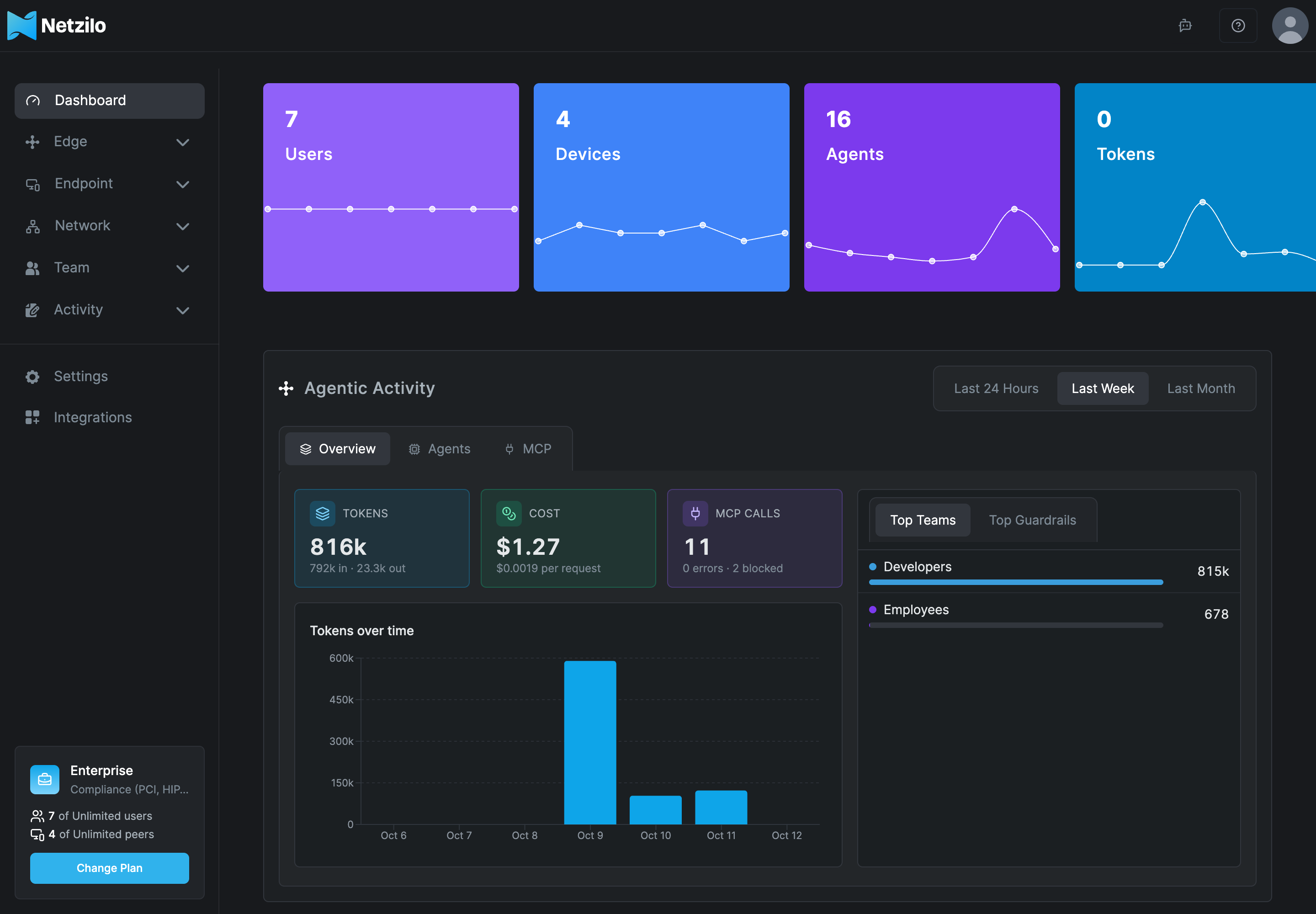
Task: Open Settings from the sidebar
Action: coord(81,376)
